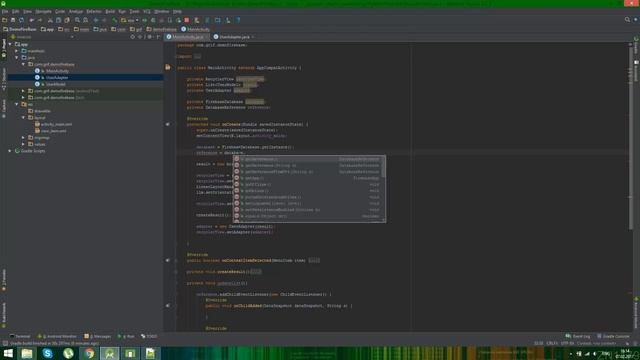Choose first getReference() autocomplete suggestion
The height and width of the screenshot is (360, 640).
307,159
